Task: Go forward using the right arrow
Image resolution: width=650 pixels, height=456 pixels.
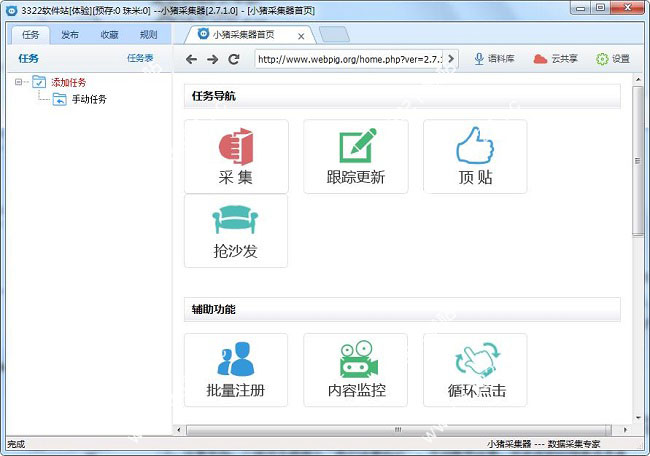Action: point(212,59)
